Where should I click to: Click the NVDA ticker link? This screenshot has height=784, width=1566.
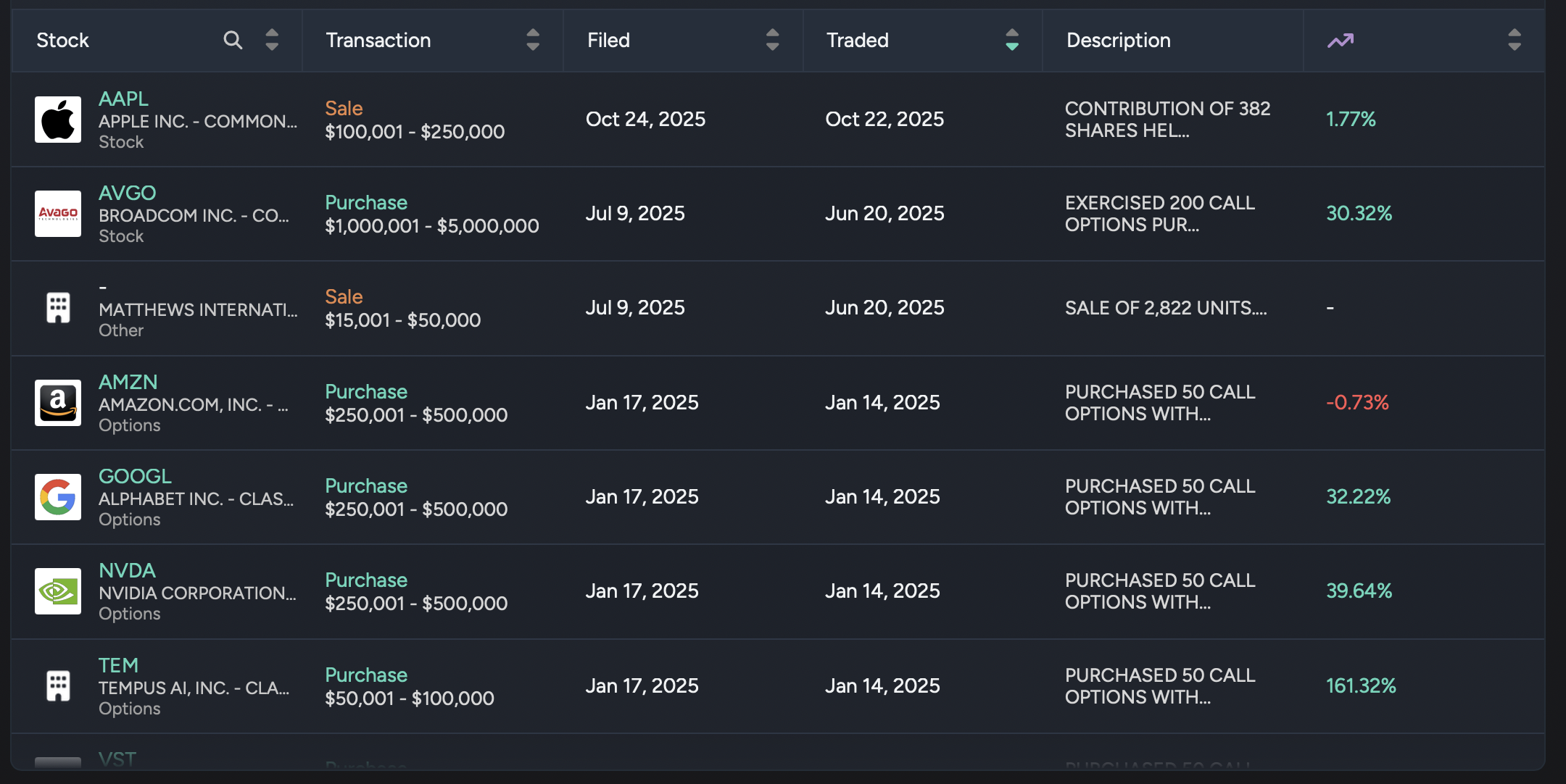[127, 570]
